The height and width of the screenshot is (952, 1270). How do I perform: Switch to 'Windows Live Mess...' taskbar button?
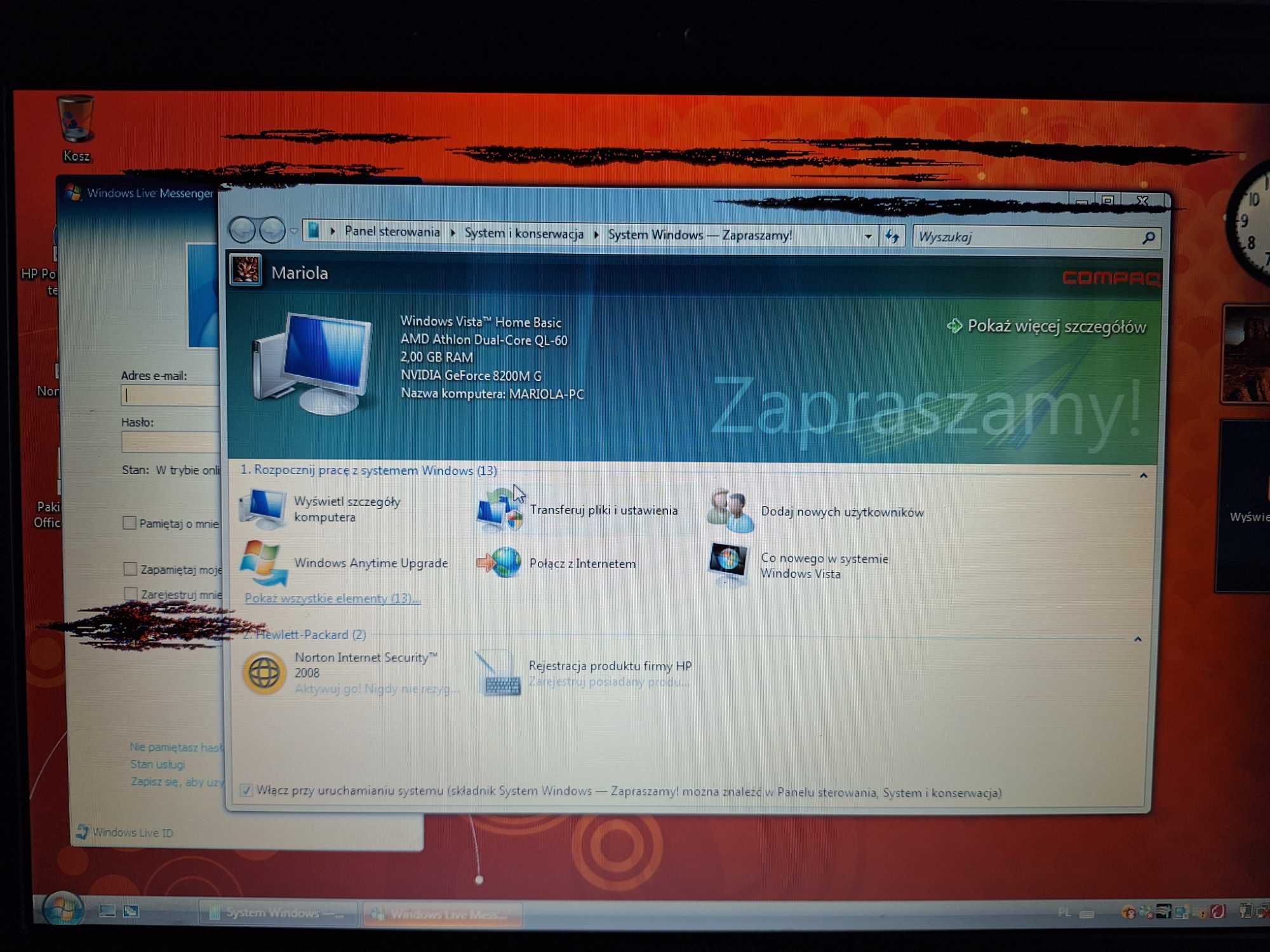(443, 914)
